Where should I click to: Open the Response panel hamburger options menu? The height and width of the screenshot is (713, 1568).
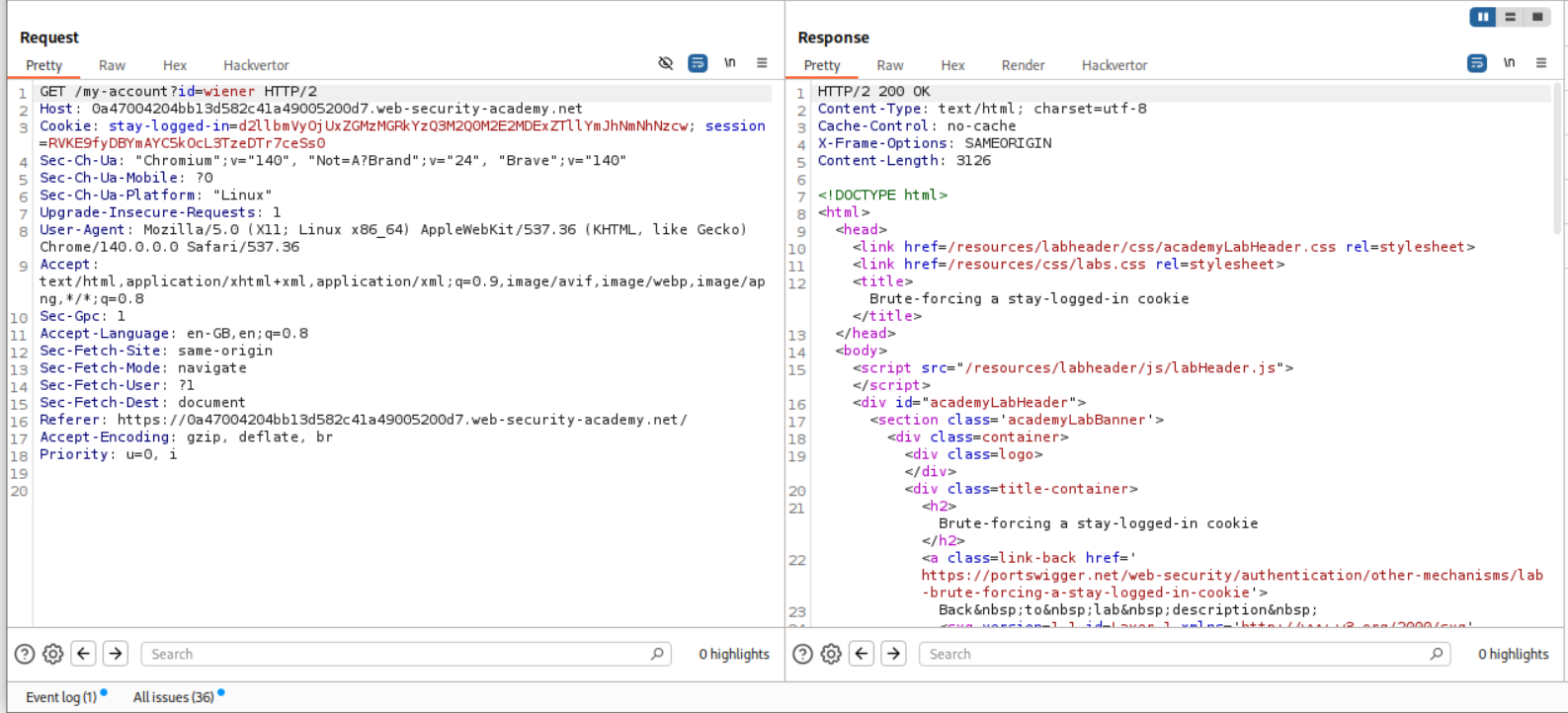pos(1541,63)
